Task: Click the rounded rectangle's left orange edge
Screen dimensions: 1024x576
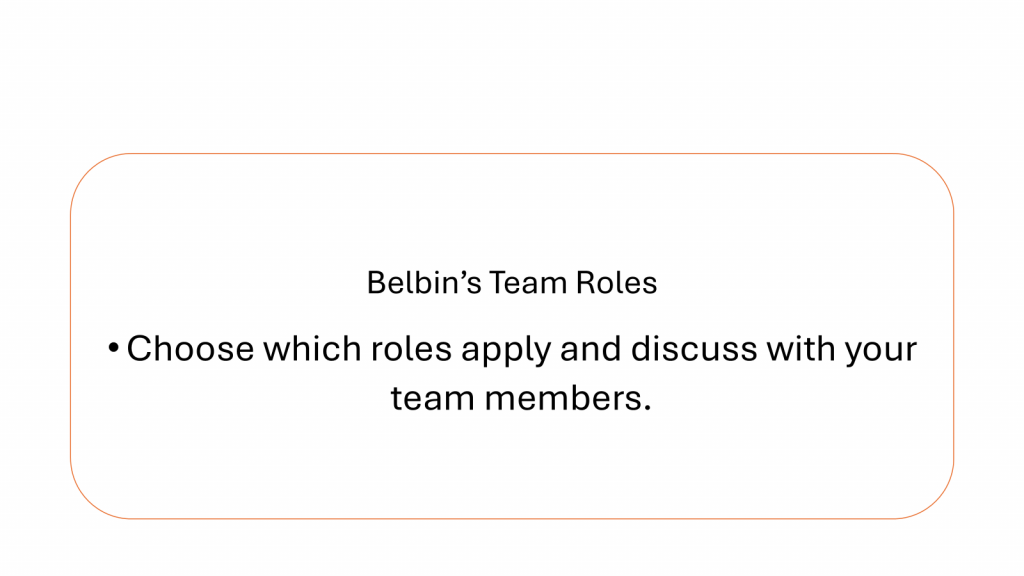Action: (71, 336)
